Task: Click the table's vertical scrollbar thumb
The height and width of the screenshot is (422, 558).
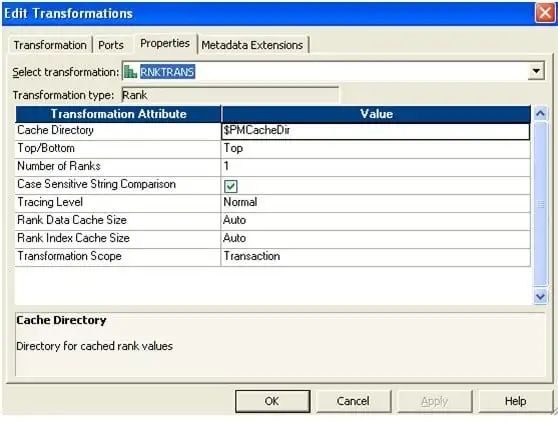Action: [x=540, y=204]
